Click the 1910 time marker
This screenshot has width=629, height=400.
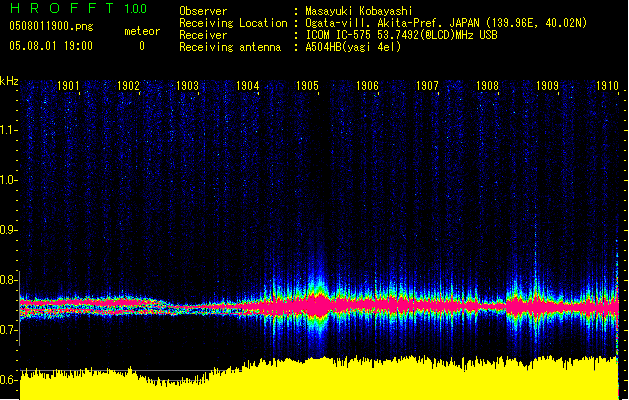click(x=607, y=86)
